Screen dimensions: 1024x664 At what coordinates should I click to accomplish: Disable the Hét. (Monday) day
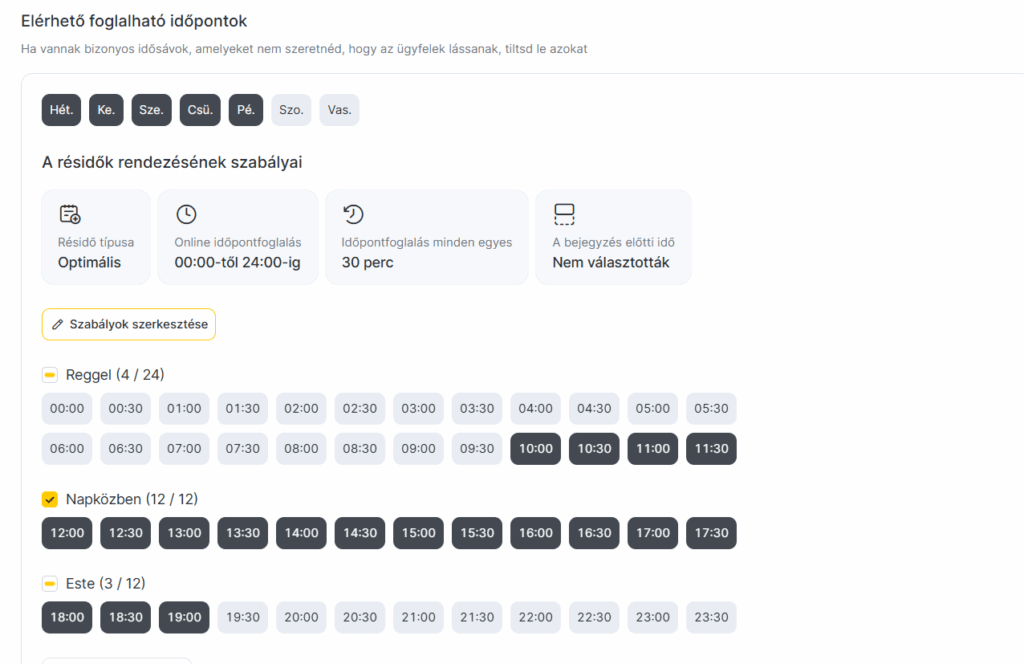pos(61,110)
